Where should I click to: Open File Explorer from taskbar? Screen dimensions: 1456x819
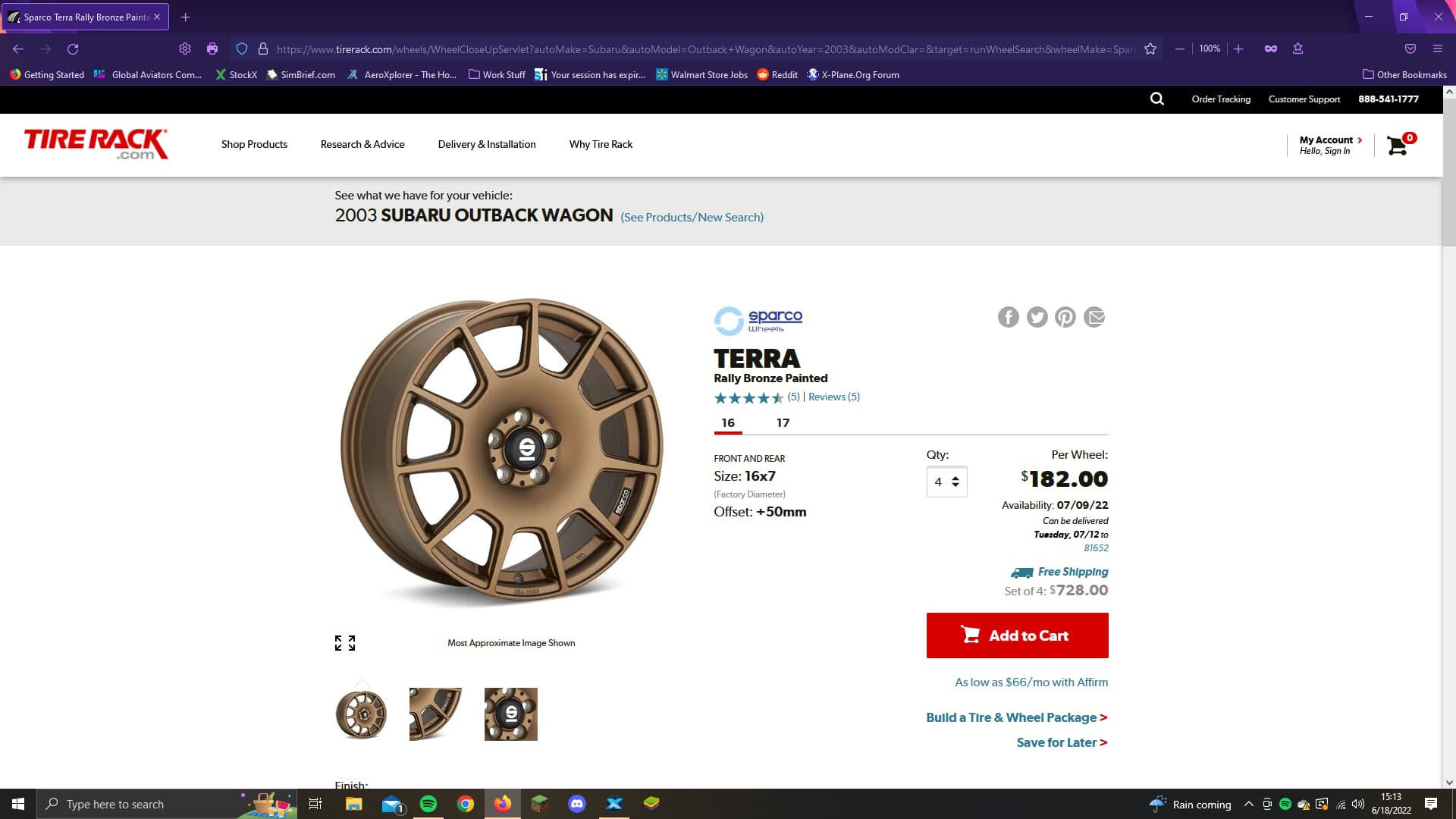point(354,804)
